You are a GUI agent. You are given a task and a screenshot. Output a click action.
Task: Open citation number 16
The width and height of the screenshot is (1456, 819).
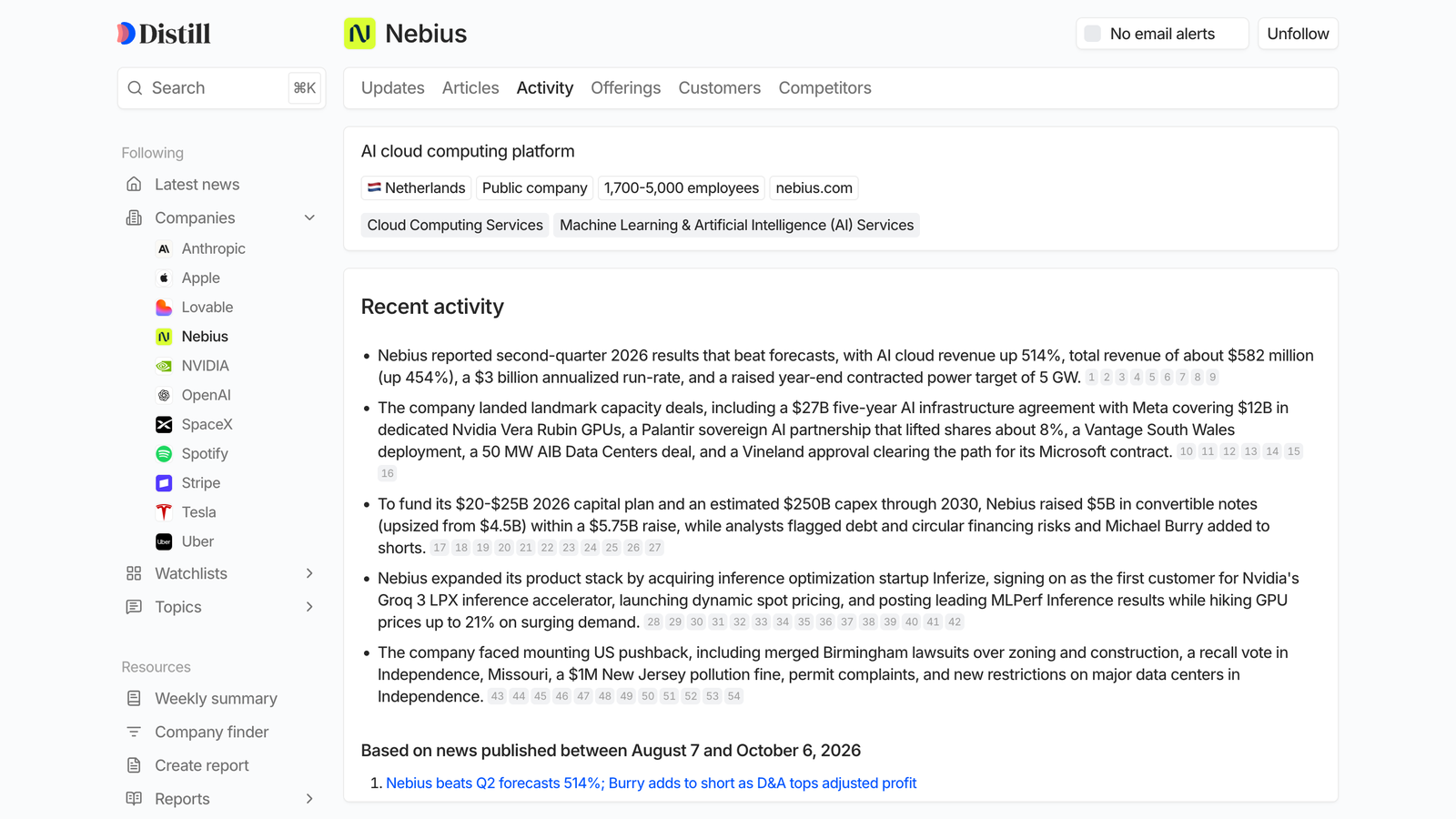(388, 473)
